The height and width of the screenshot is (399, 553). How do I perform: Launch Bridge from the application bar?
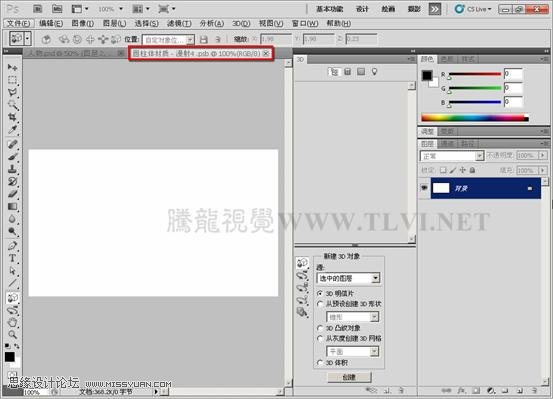tap(38, 9)
